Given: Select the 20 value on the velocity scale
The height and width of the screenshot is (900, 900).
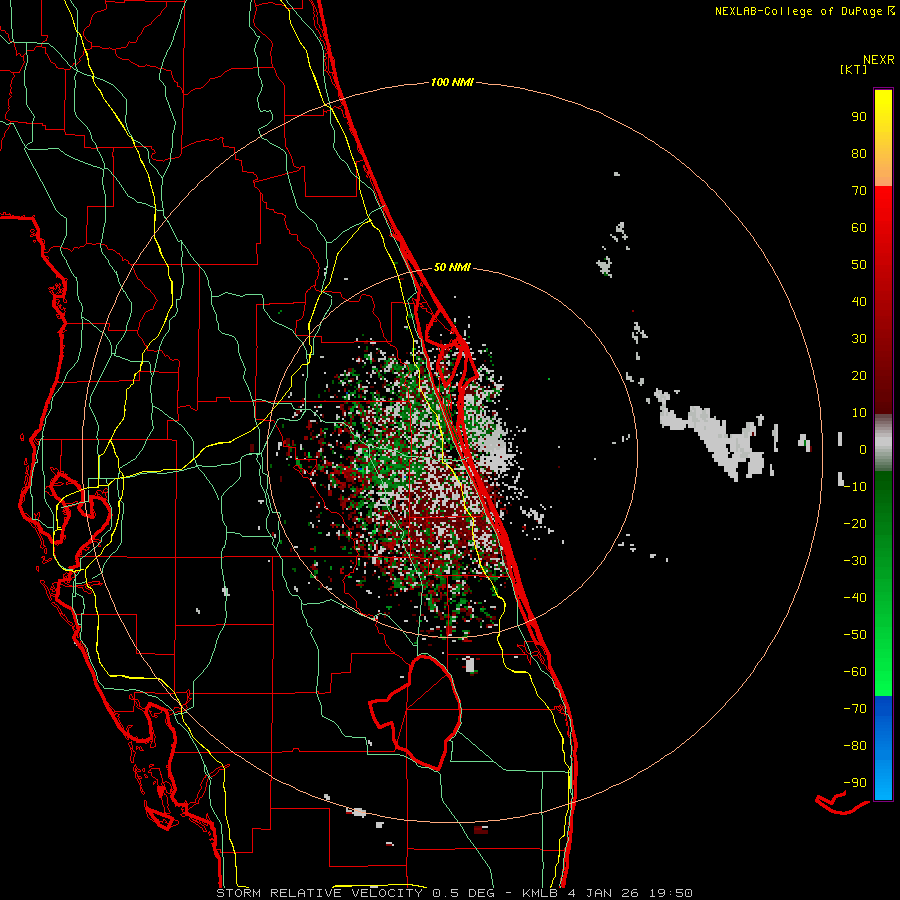Looking at the screenshot, I should (859, 375).
